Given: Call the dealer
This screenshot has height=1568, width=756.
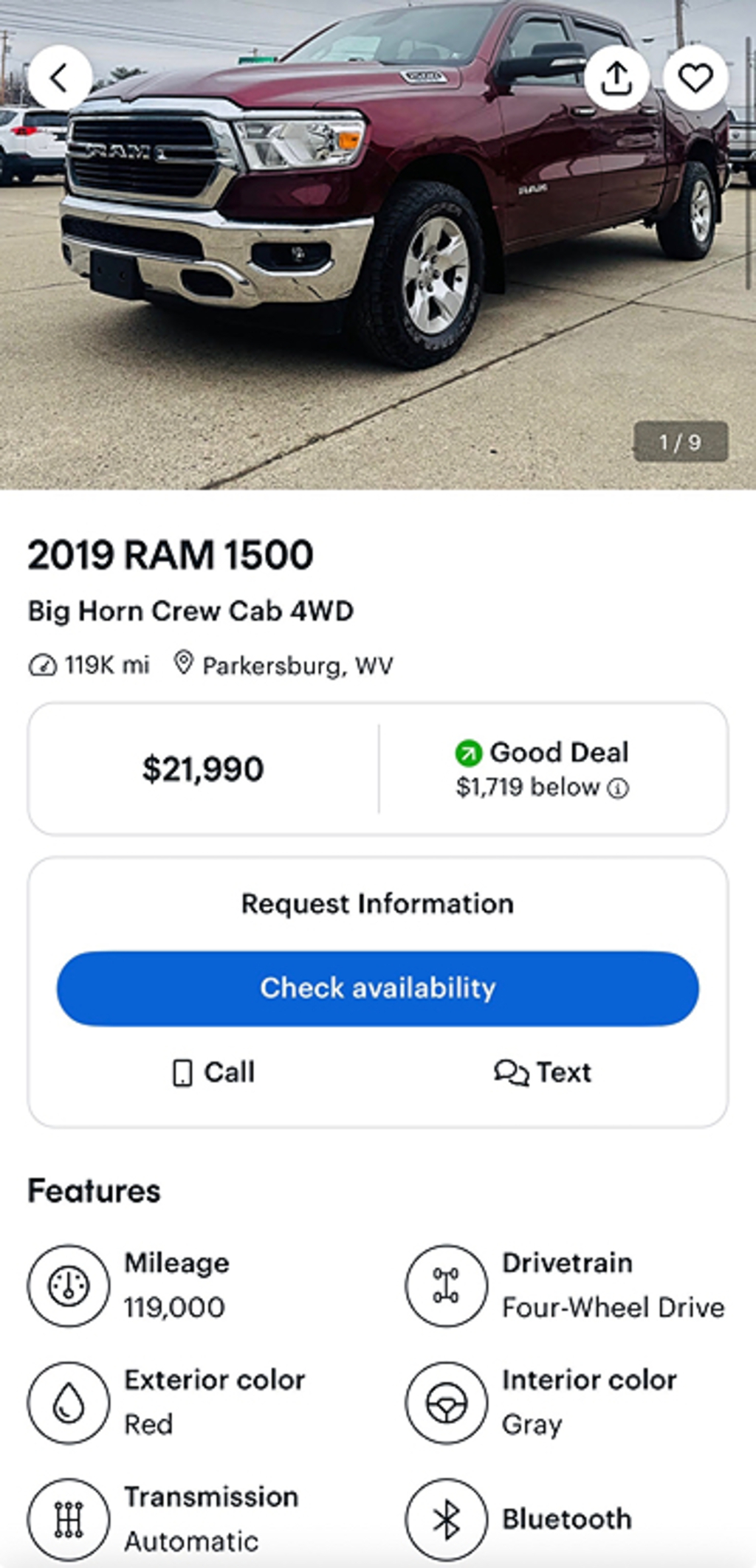Looking at the screenshot, I should coord(214,1072).
